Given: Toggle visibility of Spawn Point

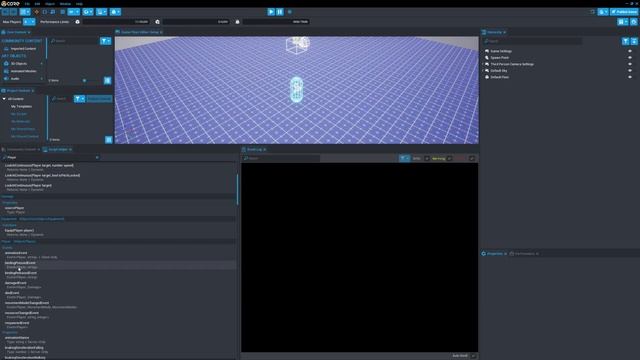Looking at the screenshot, I should (630, 58).
